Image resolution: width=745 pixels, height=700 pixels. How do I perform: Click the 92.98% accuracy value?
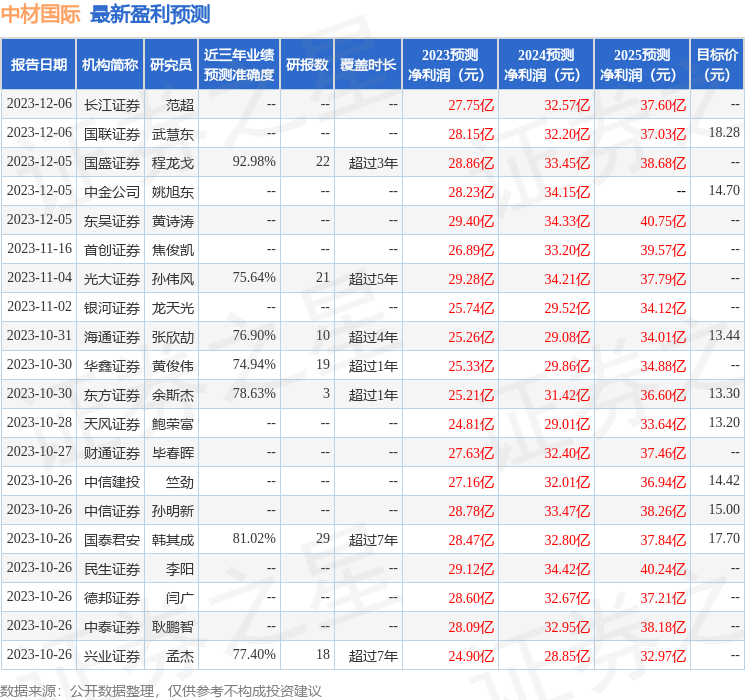254,162
